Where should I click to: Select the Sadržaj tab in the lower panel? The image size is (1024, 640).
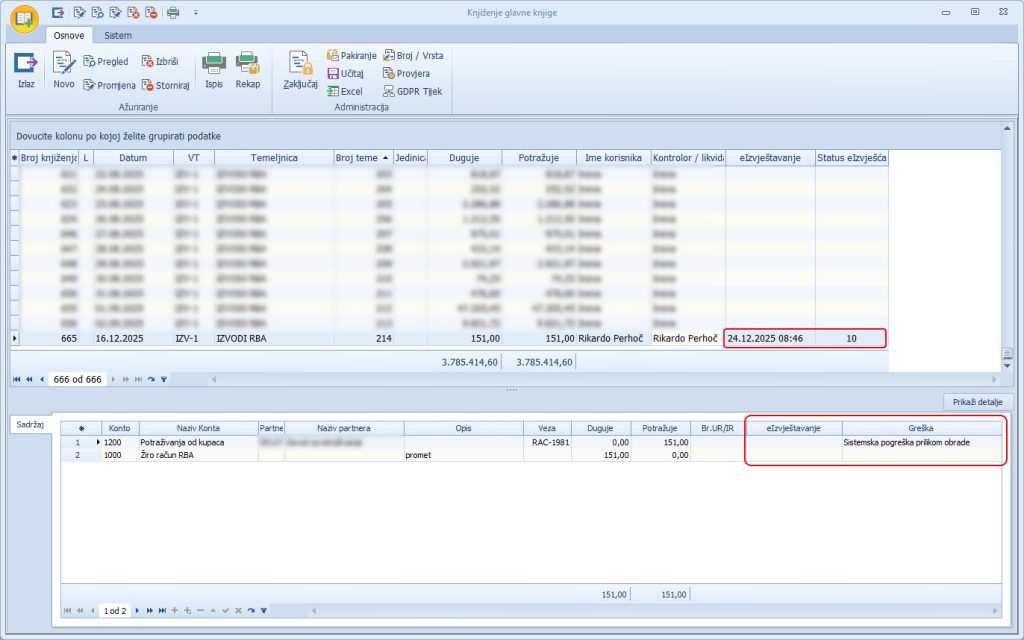[29, 425]
